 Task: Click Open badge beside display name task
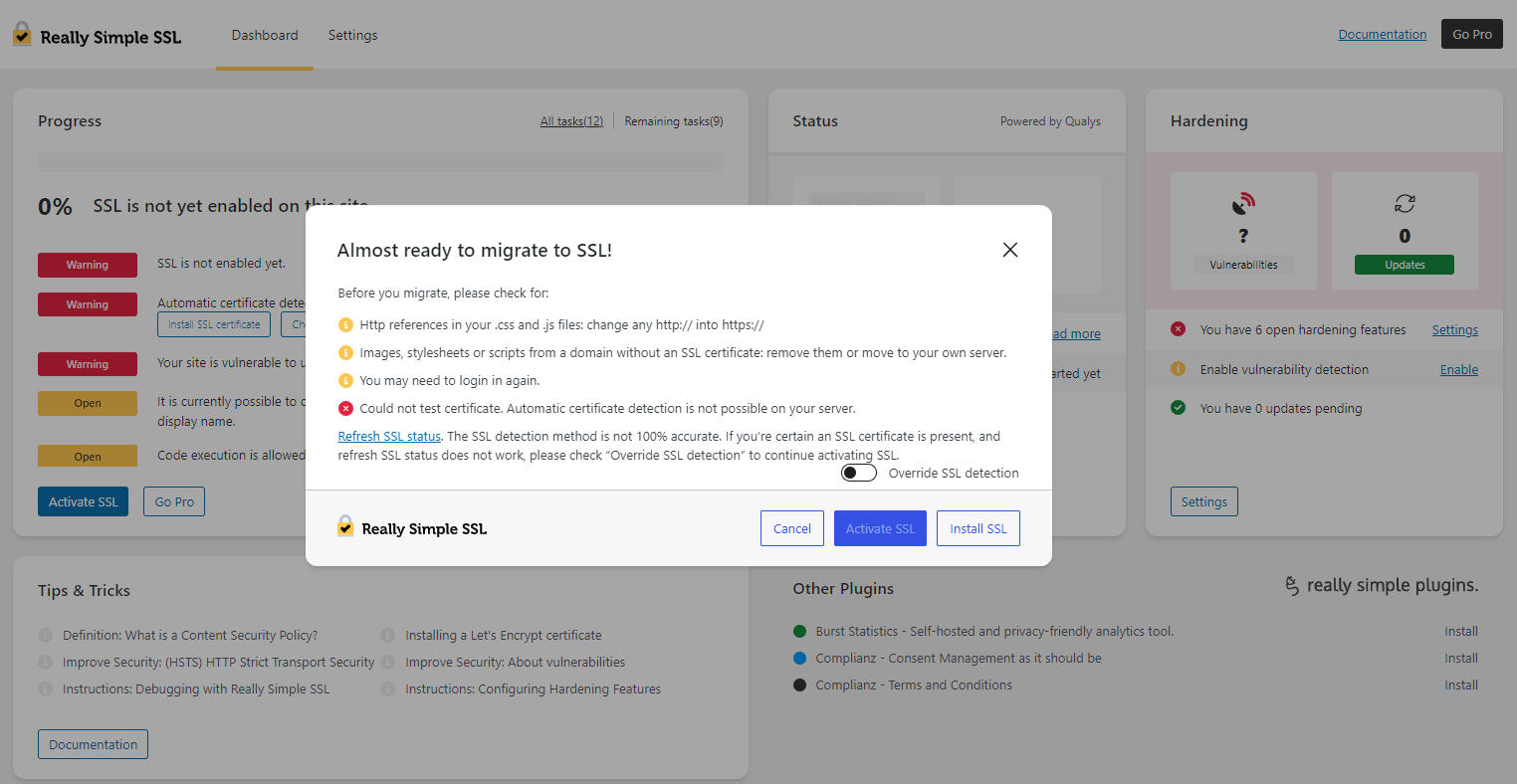[88, 403]
